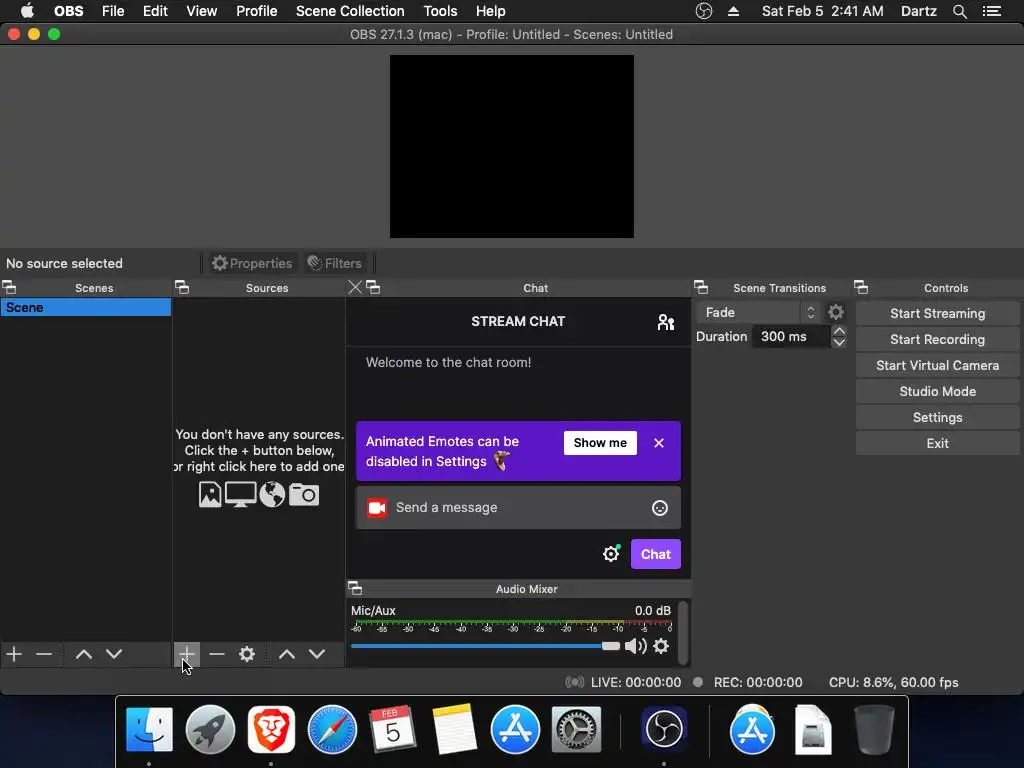Select the Scene item in Scenes list
The height and width of the screenshot is (768, 1024).
click(86, 308)
